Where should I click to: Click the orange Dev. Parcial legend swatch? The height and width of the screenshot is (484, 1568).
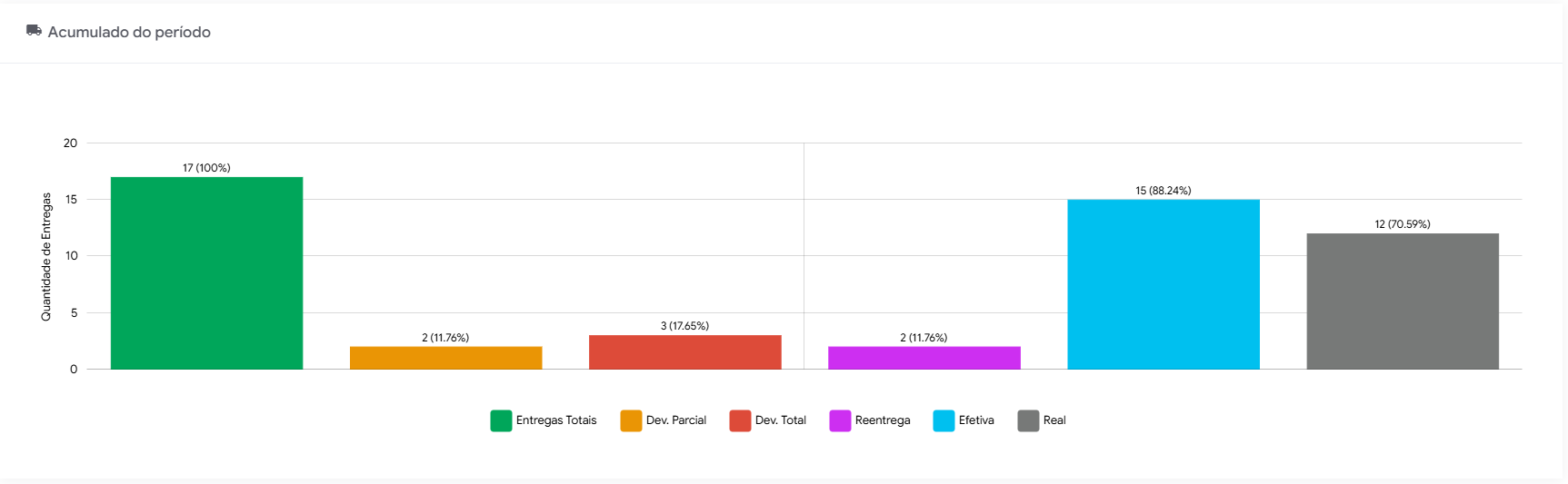click(x=631, y=420)
